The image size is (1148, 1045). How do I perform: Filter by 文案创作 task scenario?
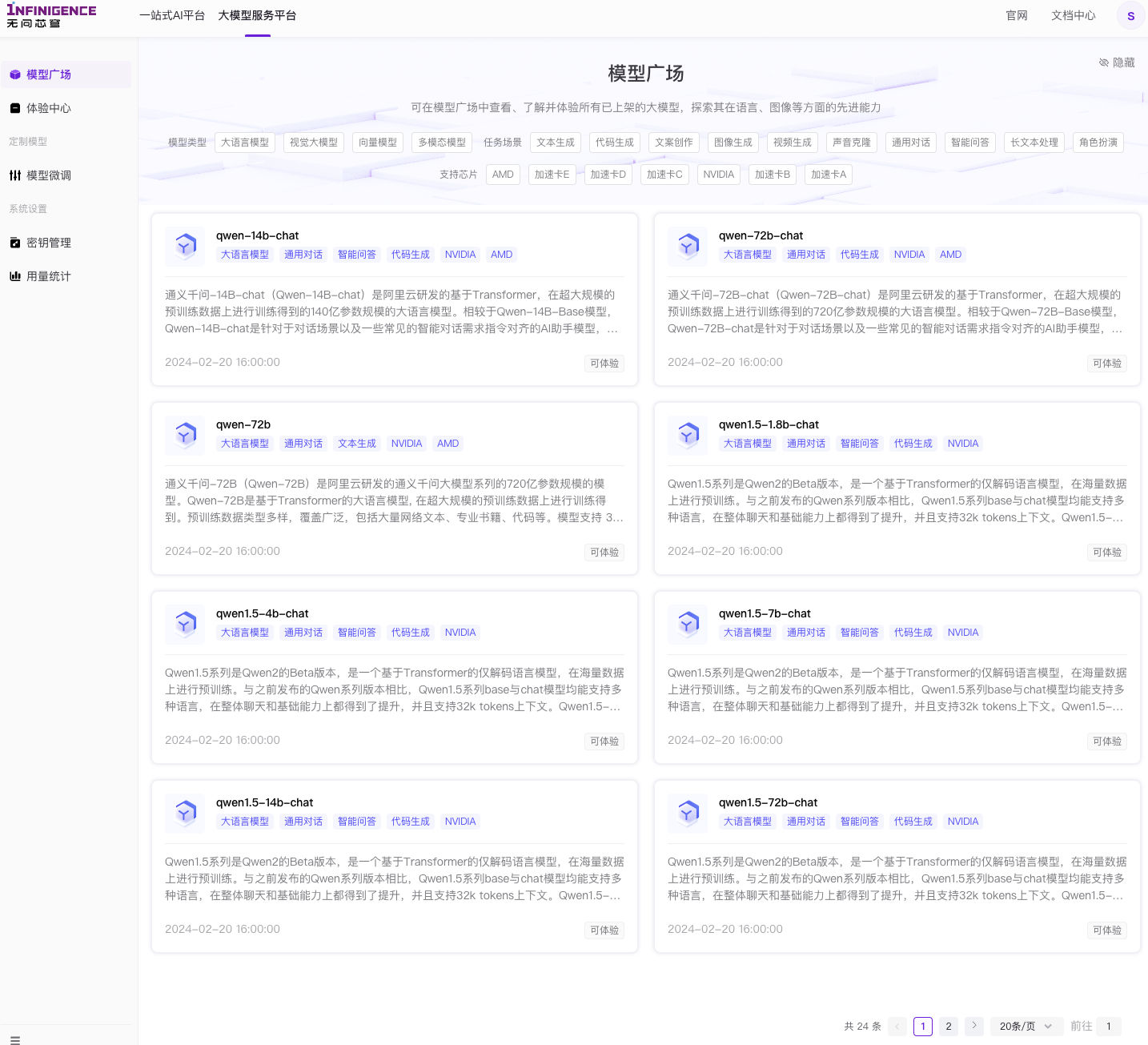(674, 143)
